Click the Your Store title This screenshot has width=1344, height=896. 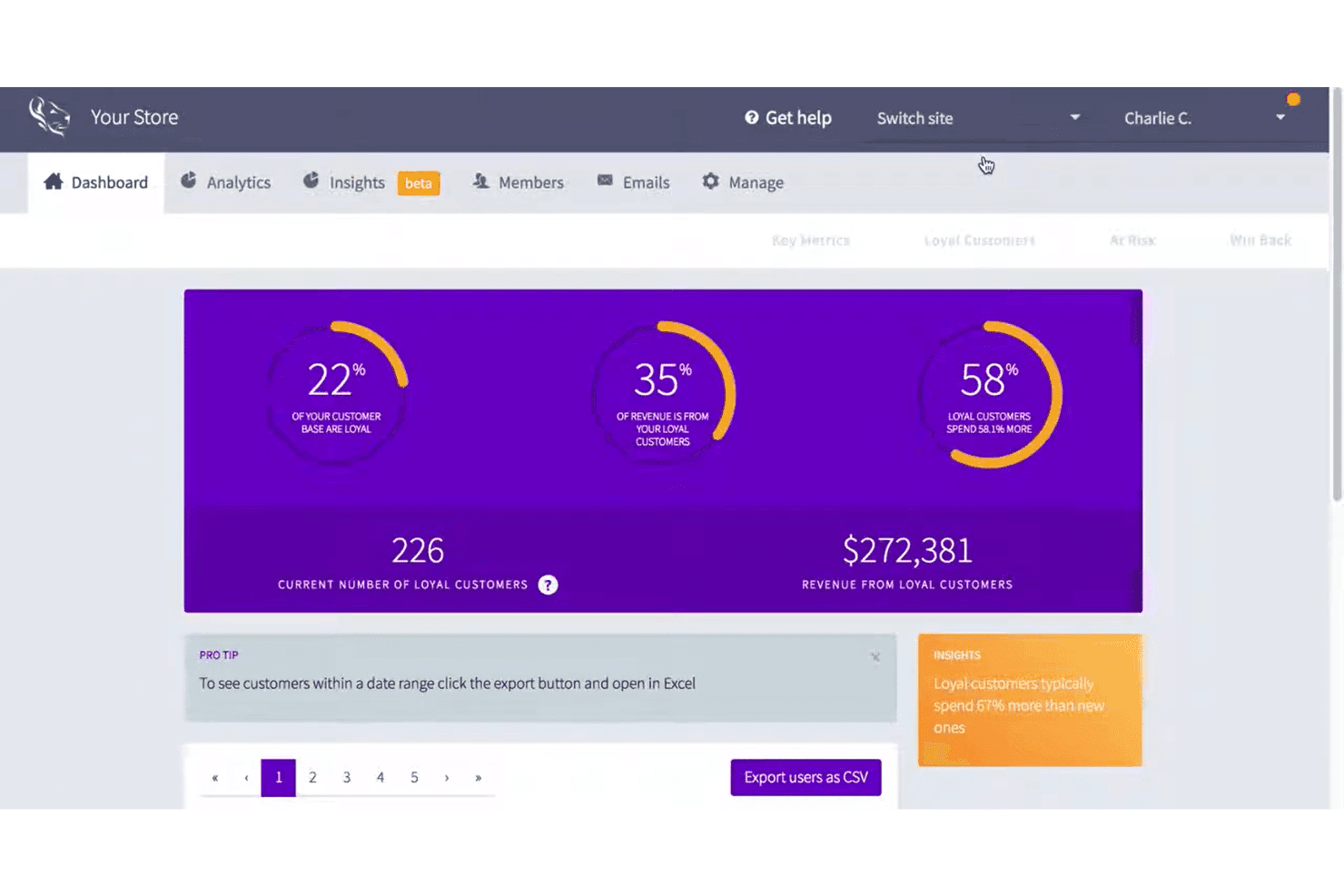(134, 117)
